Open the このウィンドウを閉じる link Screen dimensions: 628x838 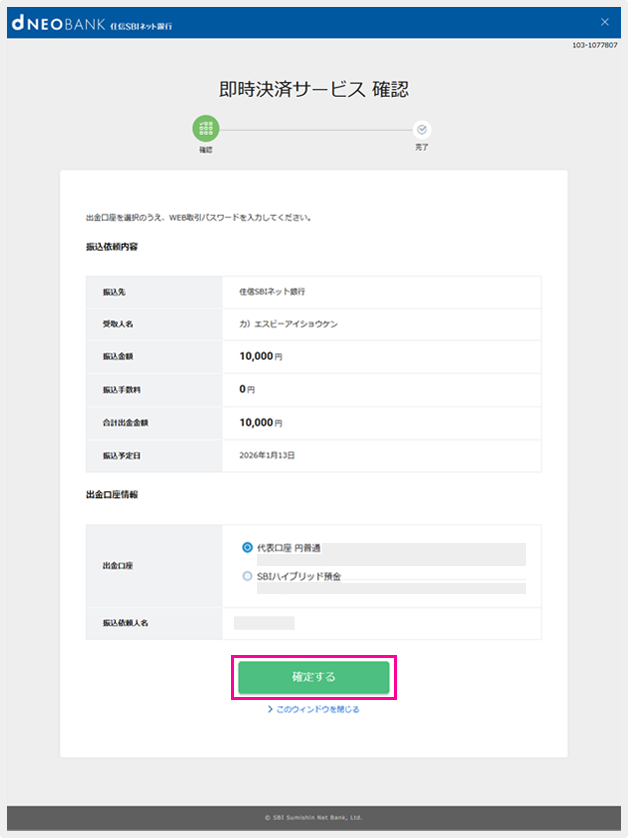317,709
